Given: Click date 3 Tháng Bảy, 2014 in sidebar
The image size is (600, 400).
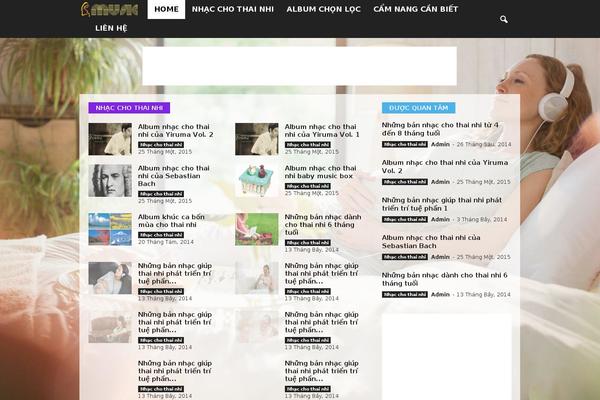Looking at the screenshot, I should (x=482, y=219).
